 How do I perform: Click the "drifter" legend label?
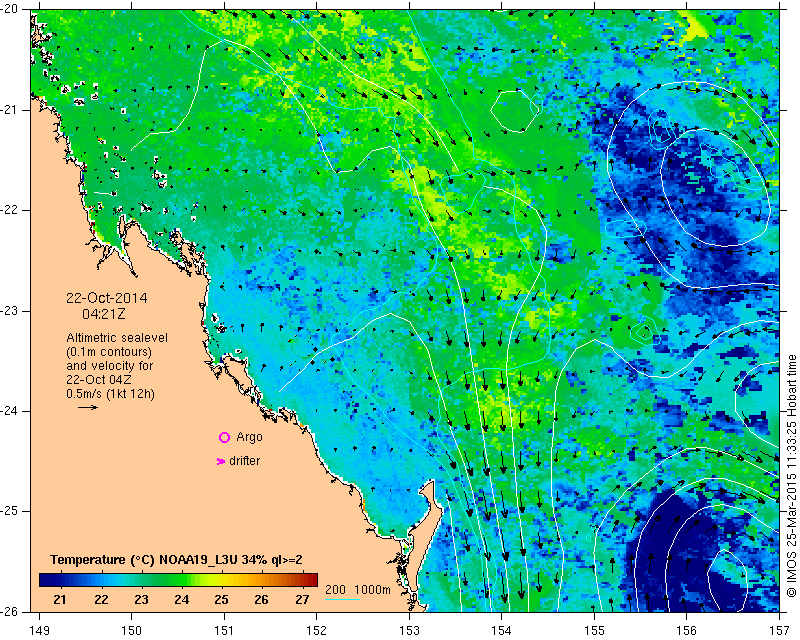click(x=244, y=461)
